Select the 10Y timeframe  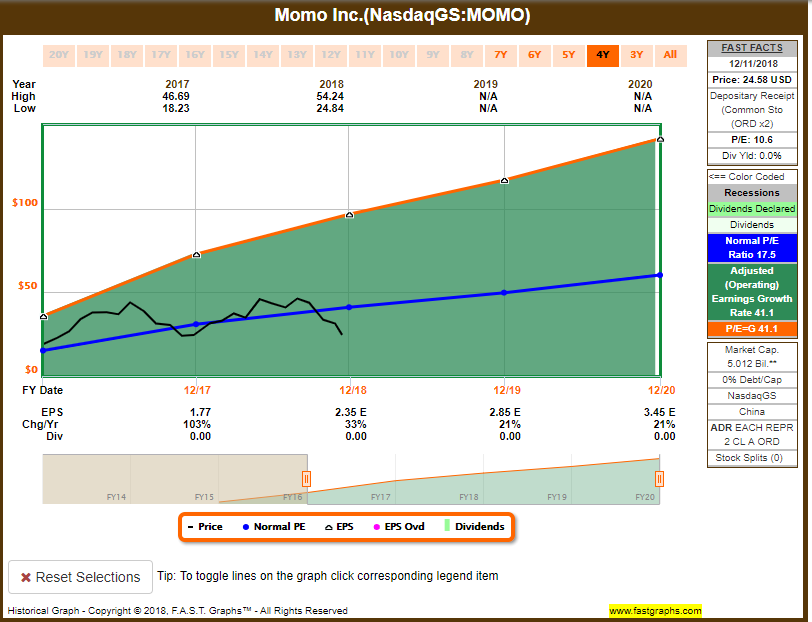tap(399, 55)
